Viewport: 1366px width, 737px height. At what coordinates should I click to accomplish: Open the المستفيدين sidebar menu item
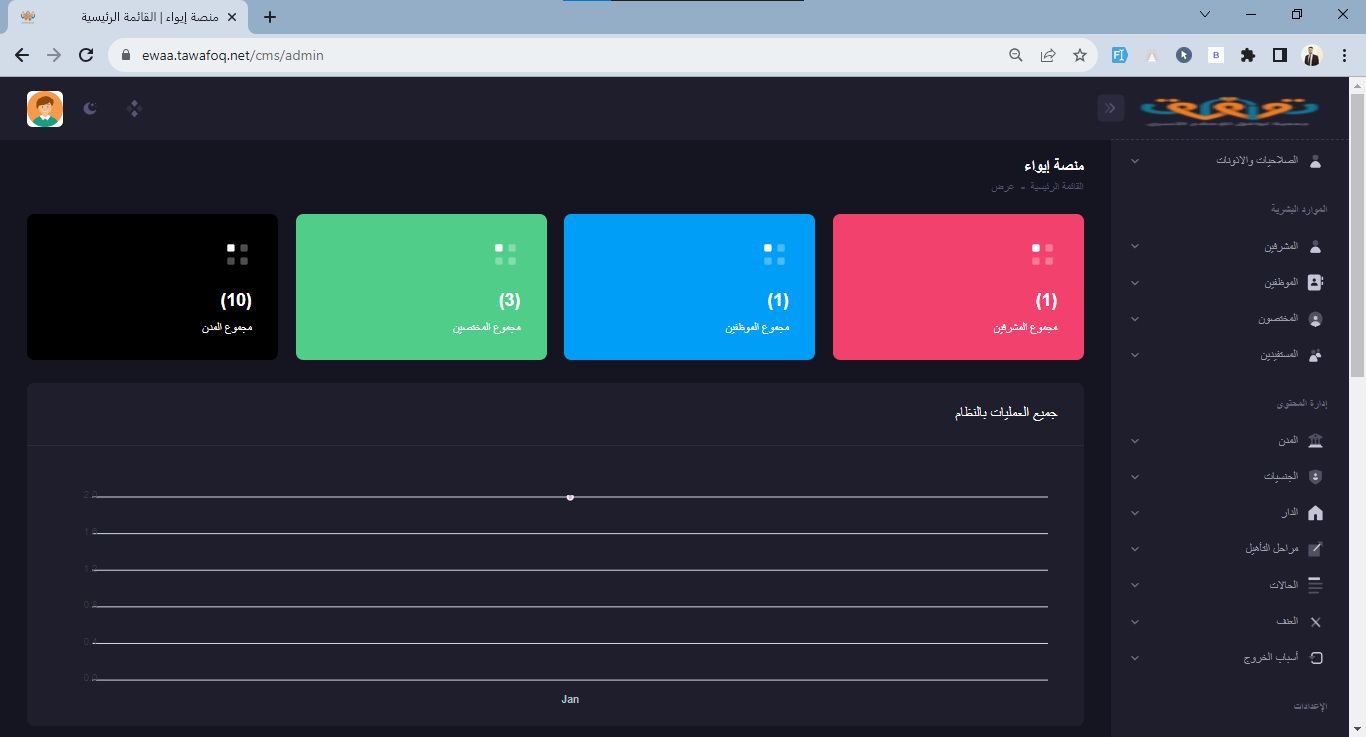click(x=1279, y=354)
